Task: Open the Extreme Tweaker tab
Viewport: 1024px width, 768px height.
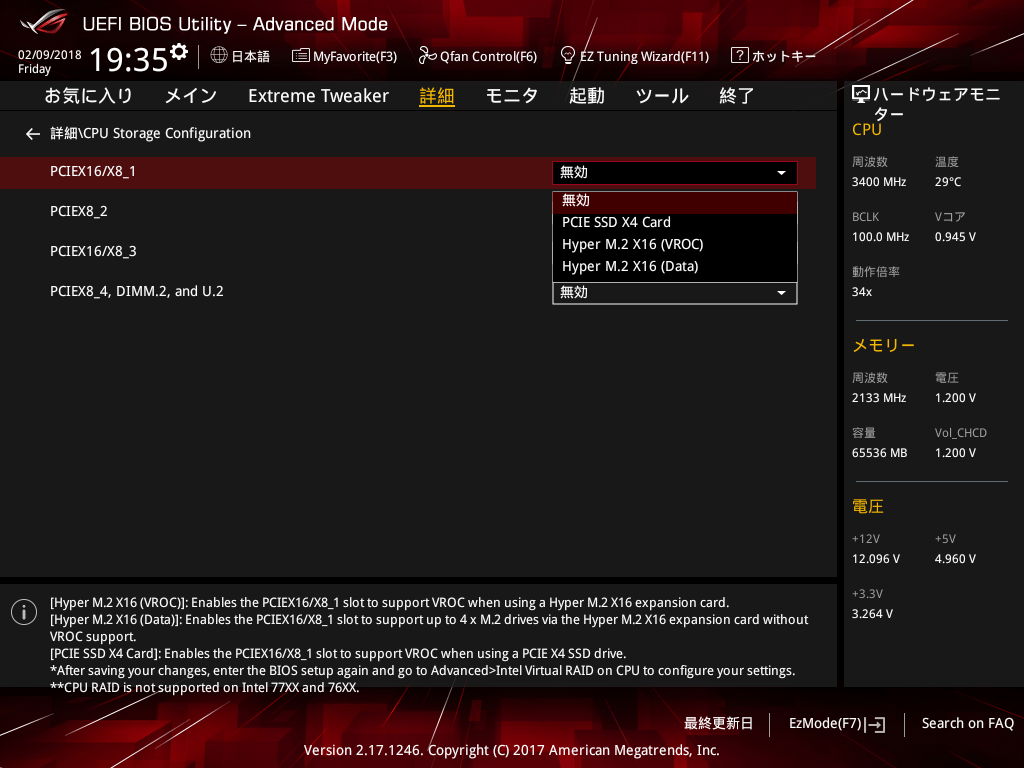Action: (x=318, y=96)
